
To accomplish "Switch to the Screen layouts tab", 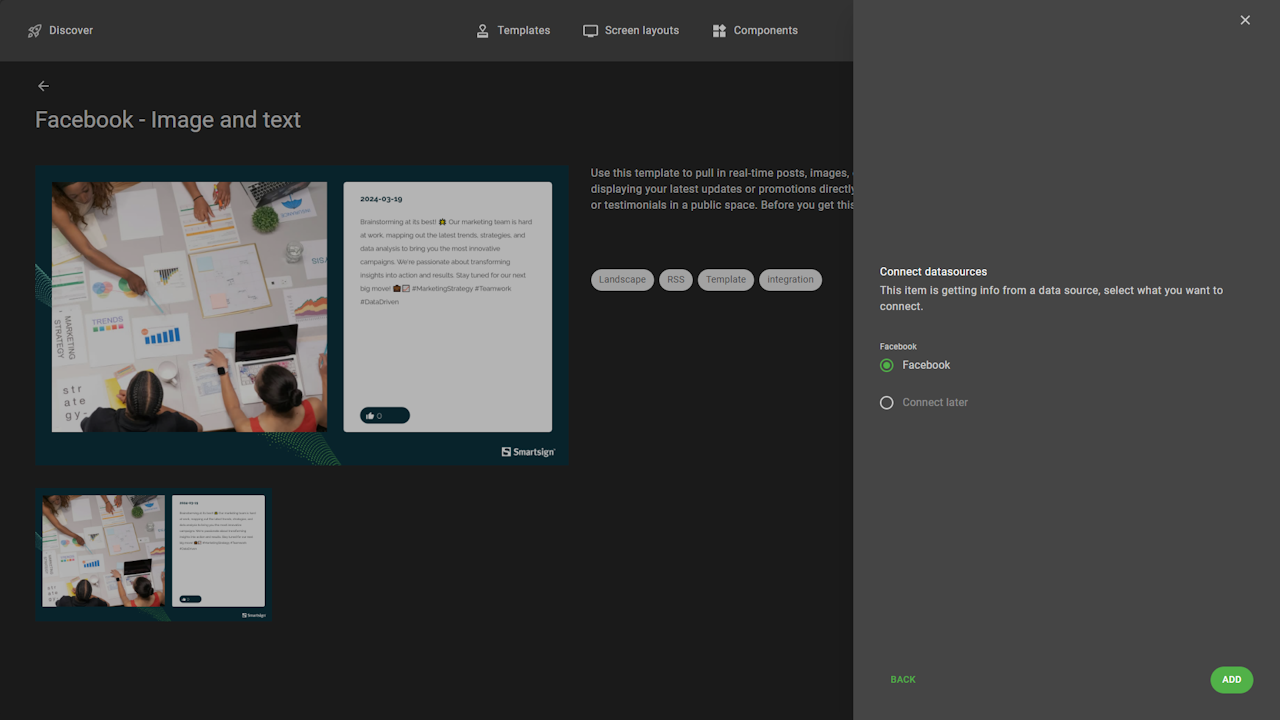I will pos(641,31).
